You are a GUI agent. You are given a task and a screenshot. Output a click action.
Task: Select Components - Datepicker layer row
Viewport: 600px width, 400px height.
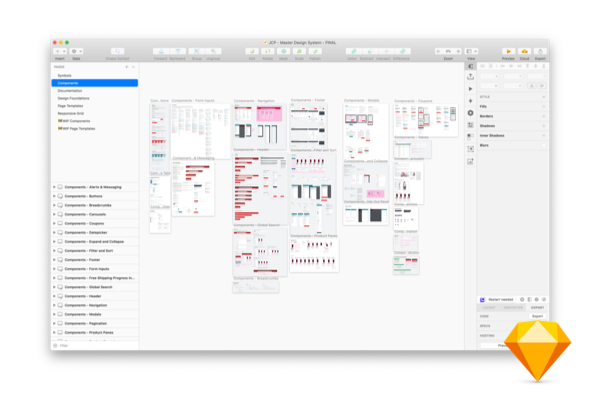(95, 233)
